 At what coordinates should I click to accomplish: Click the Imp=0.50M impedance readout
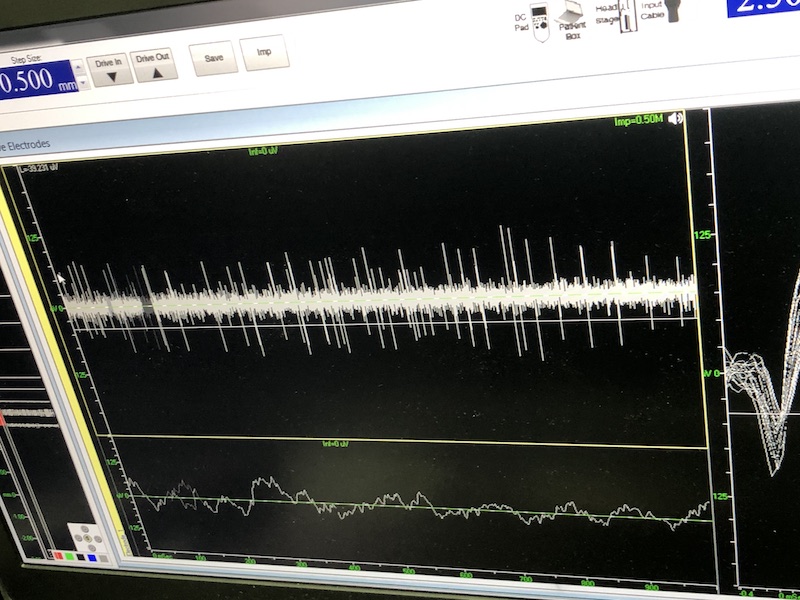638,121
